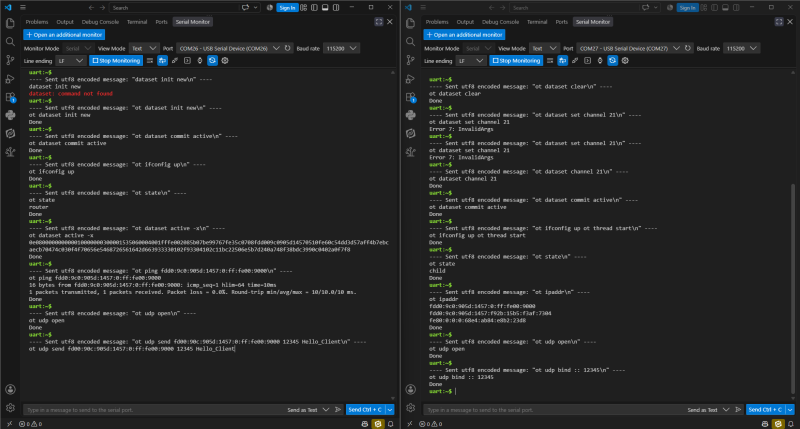Open Baud rate dropdown in COM27 monitor
Screen dimensions: 800x429
(741, 48)
